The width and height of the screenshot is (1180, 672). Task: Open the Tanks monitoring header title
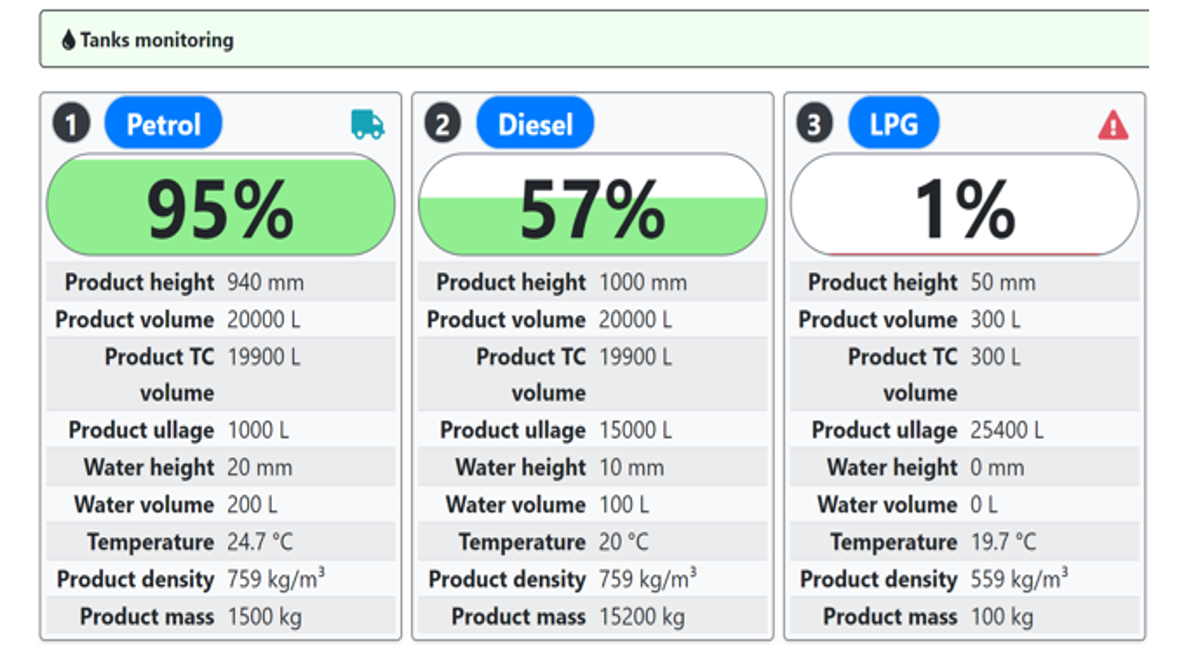[x=156, y=40]
